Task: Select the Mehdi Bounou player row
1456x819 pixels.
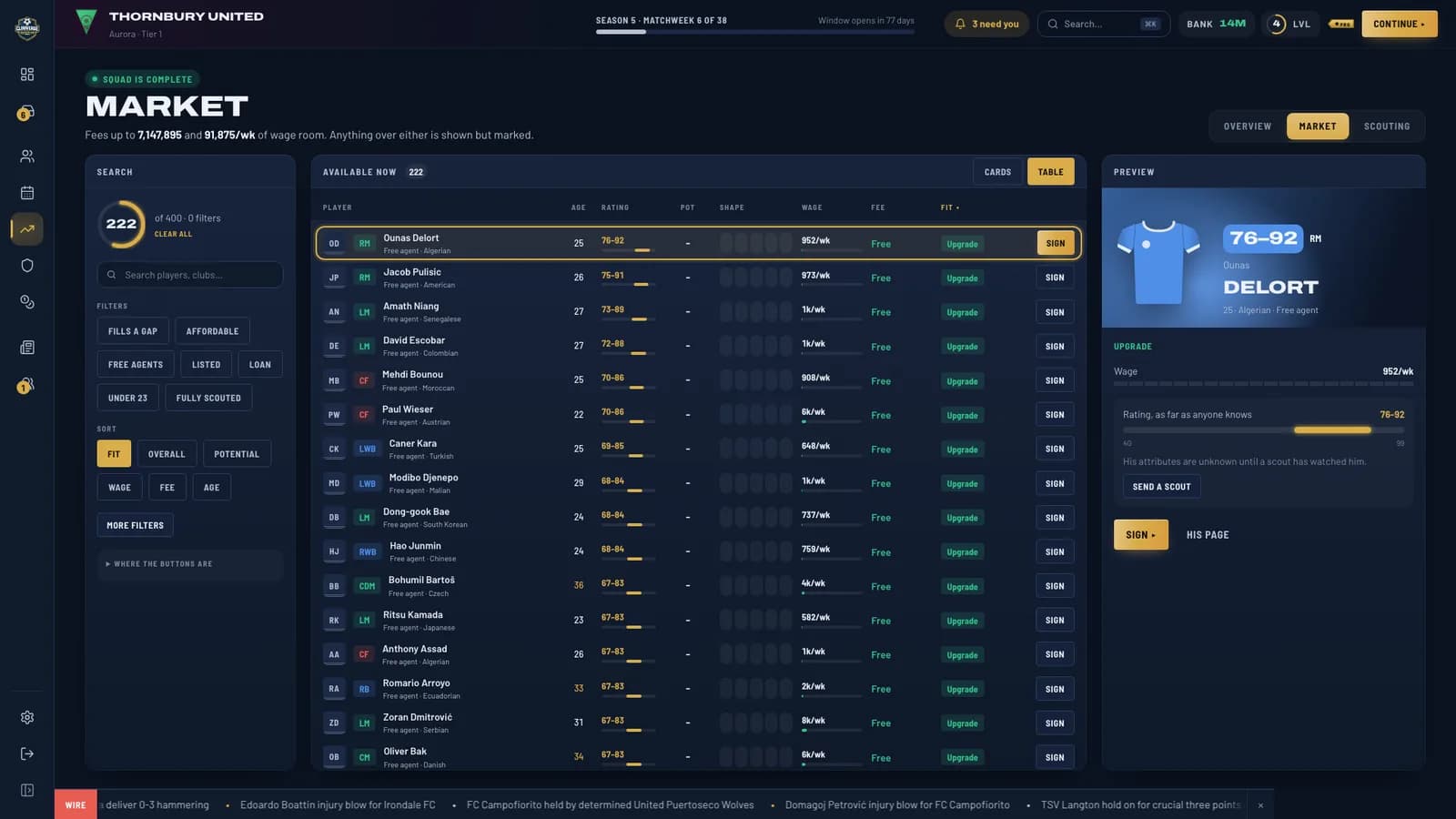Action: click(698, 380)
